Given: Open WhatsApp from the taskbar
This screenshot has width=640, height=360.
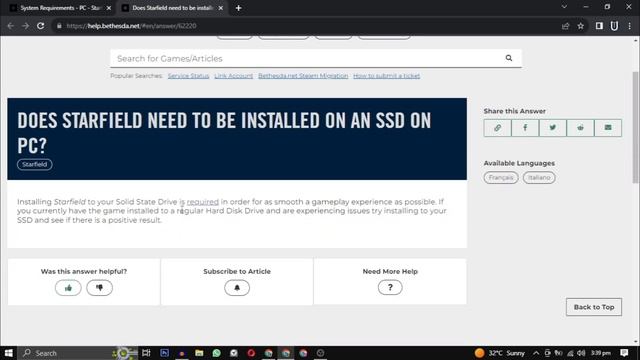Looking at the screenshot, I should (x=216, y=353).
